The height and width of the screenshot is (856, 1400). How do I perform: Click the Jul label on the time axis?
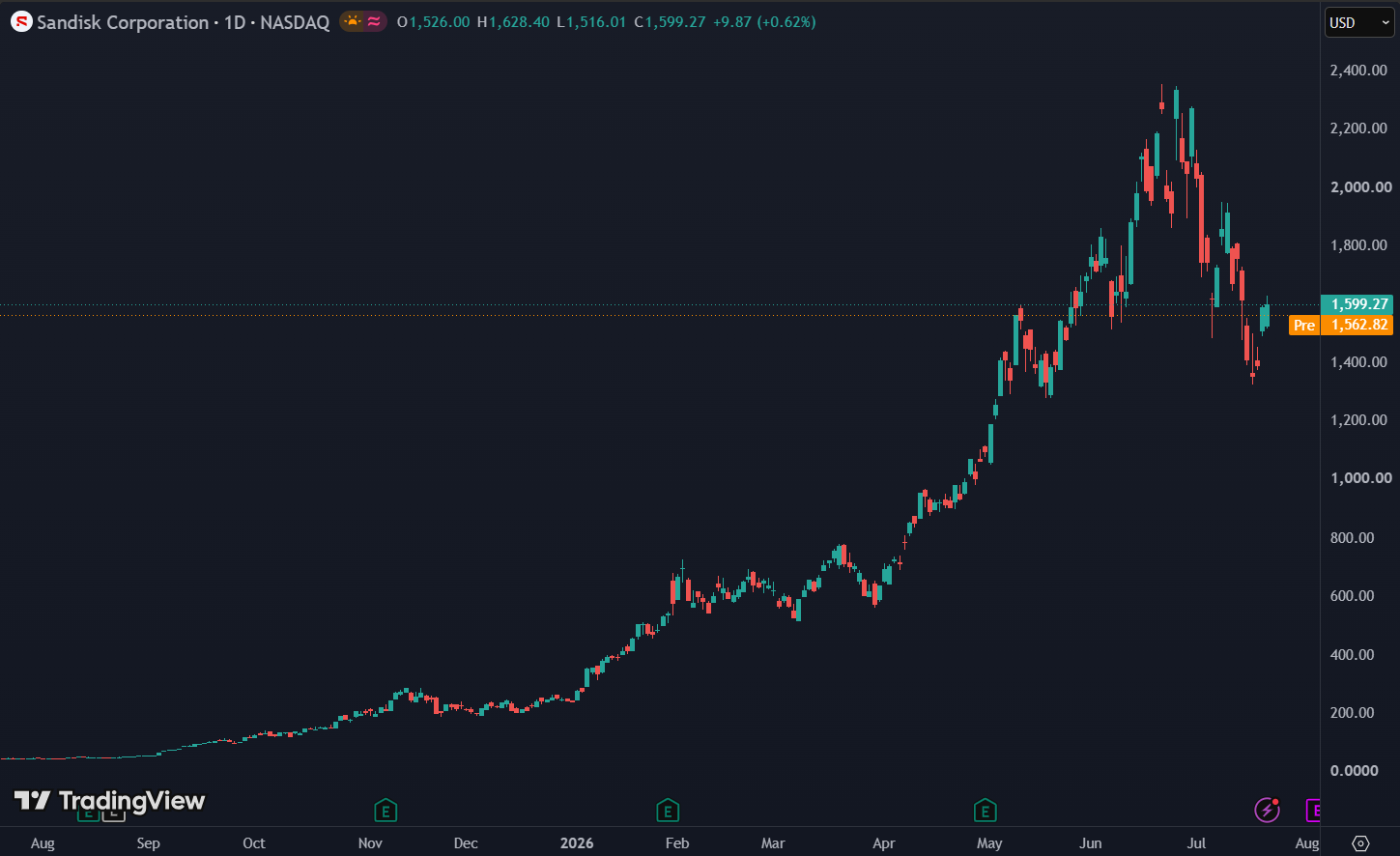point(1196,843)
